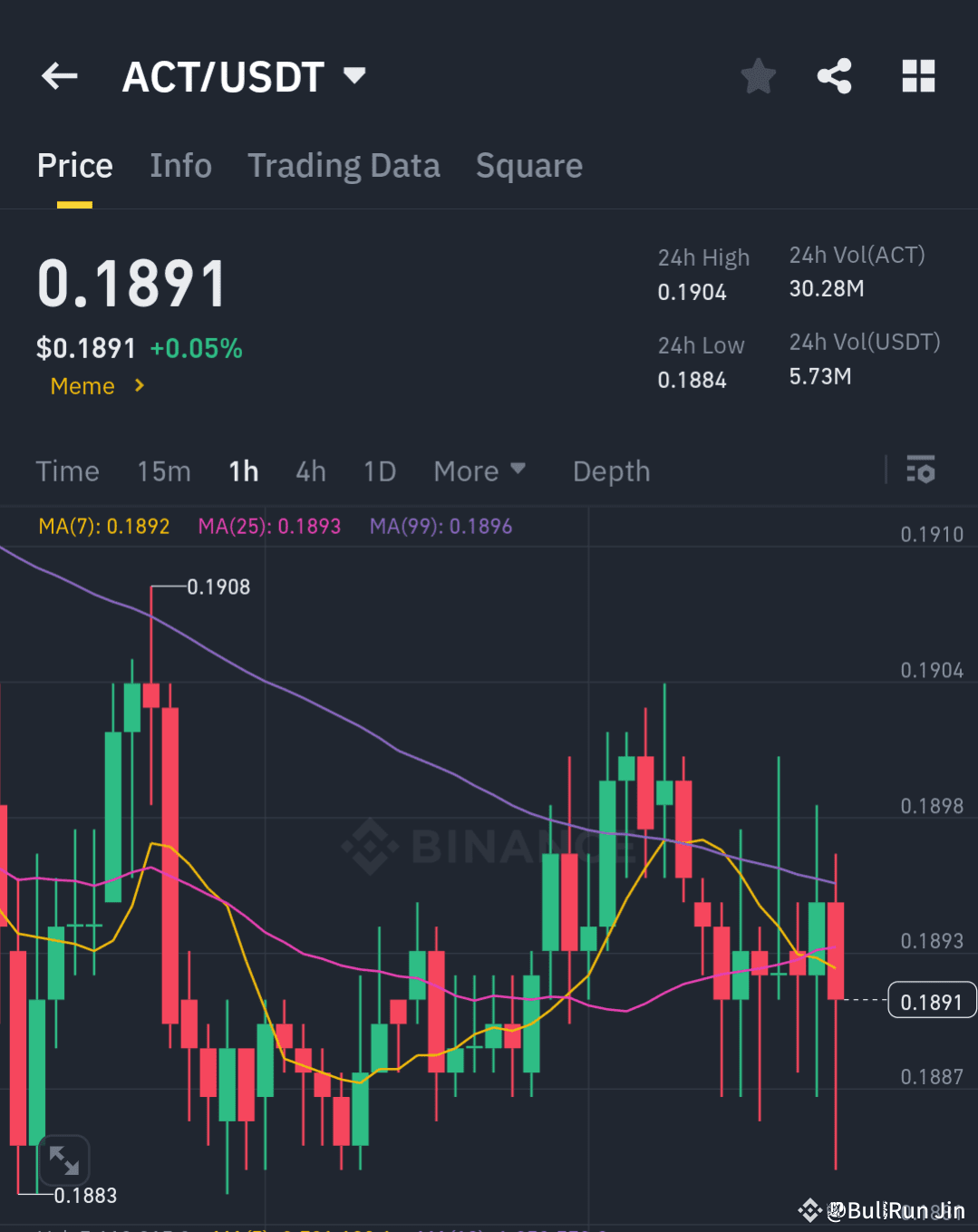Click the 24h Vol(USDT) value 5.73M

820,376
